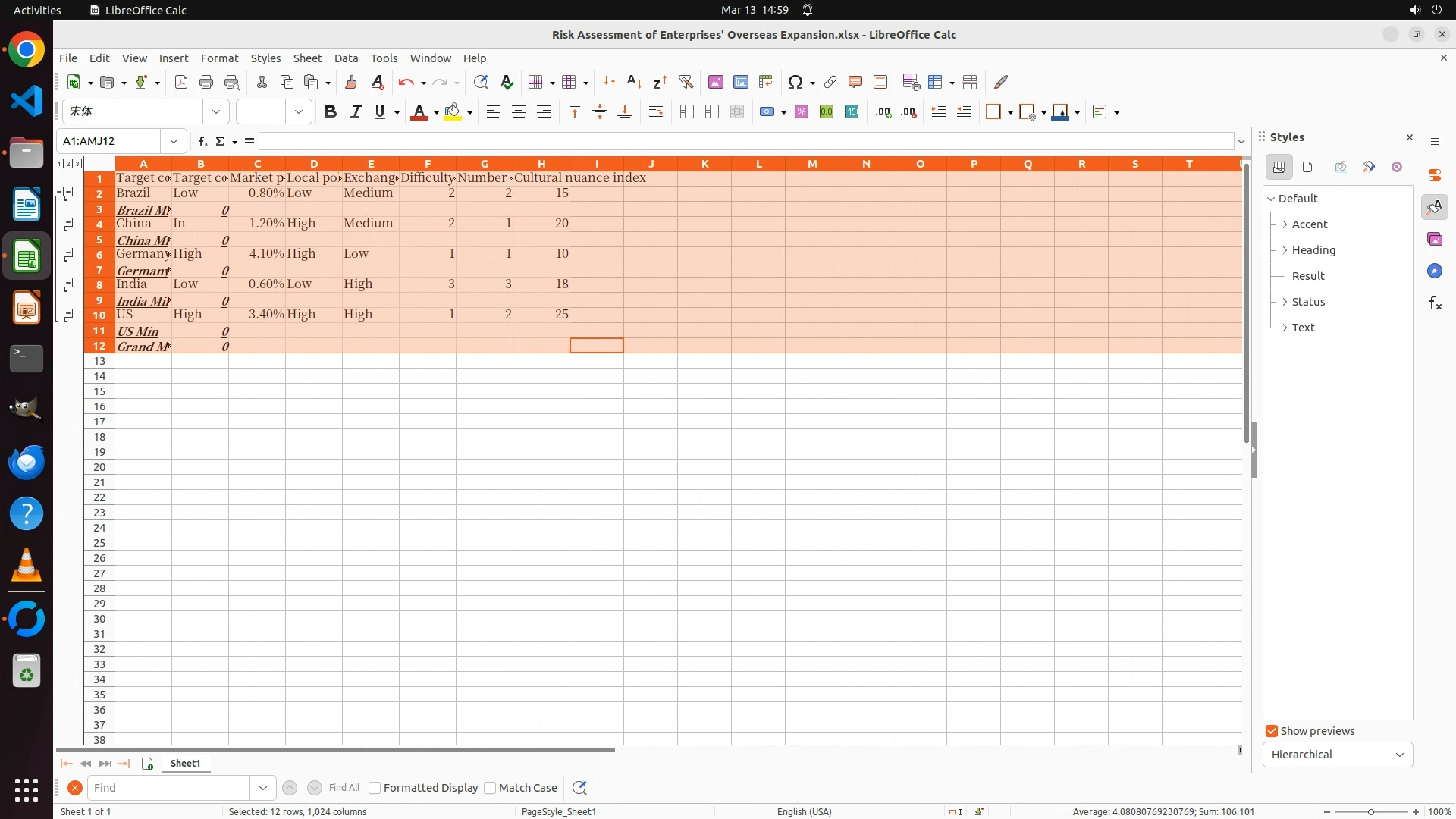Image resolution: width=1456 pixels, height=819 pixels.
Task: Click the Function Wizard icon
Action: [x=202, y=141]
